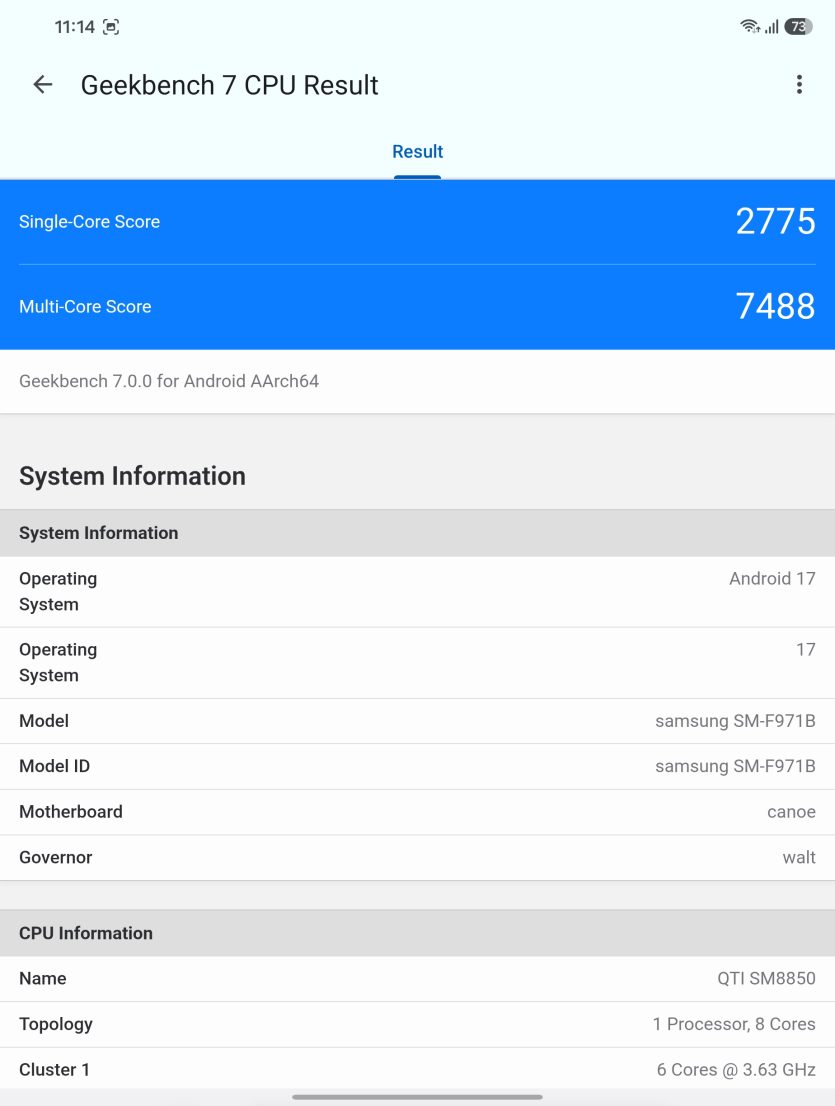Tap the Model row label

(44, 721)
